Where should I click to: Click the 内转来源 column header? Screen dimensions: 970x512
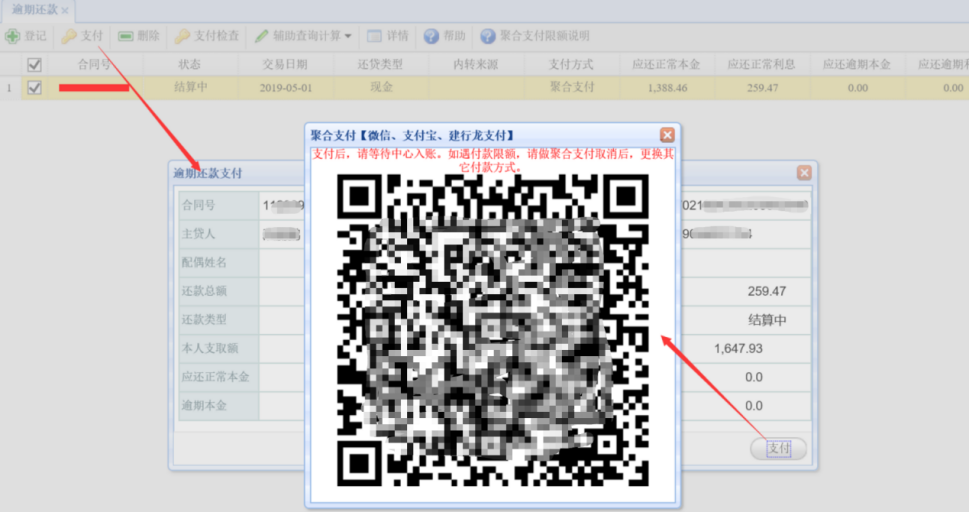tap(476, 64)
